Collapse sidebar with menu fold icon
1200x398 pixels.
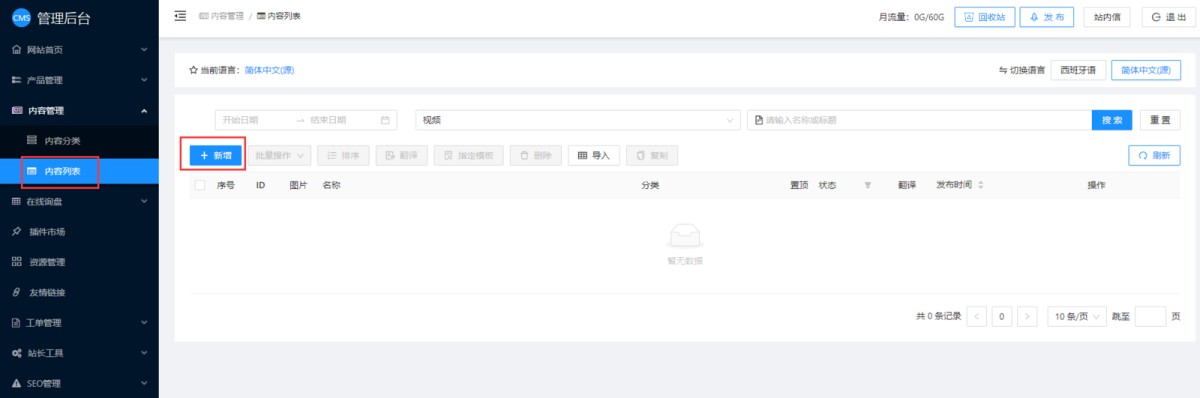point(180,16)
